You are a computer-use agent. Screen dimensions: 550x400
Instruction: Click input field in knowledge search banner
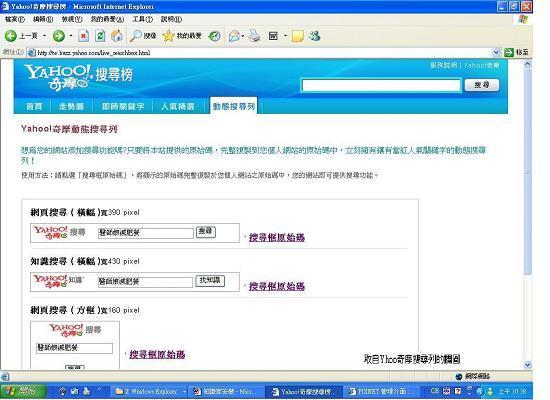(145, 281)
